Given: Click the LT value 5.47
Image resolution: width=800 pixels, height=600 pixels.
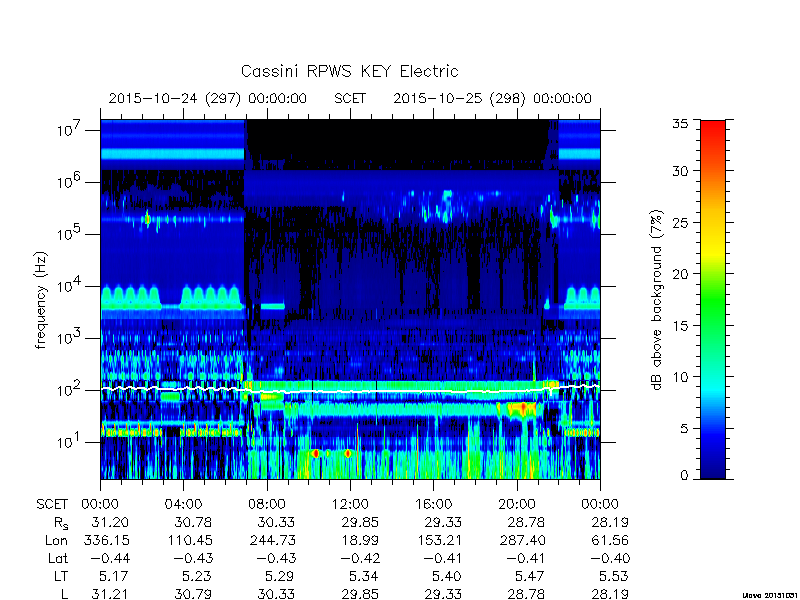Looking at the screenshot, I should (531, 577).
